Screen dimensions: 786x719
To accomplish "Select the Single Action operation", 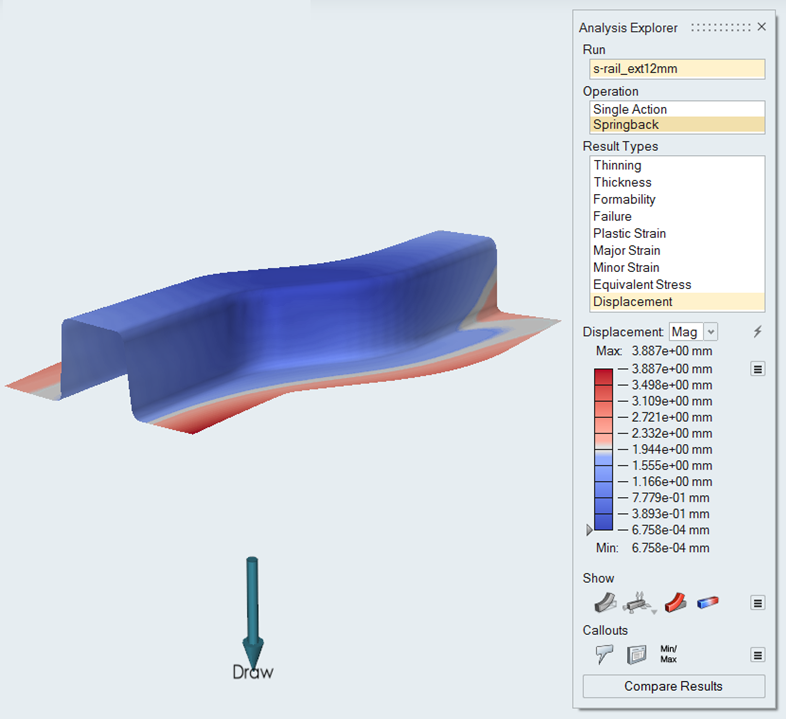I will pyautogui.click(x=630, y=109).
